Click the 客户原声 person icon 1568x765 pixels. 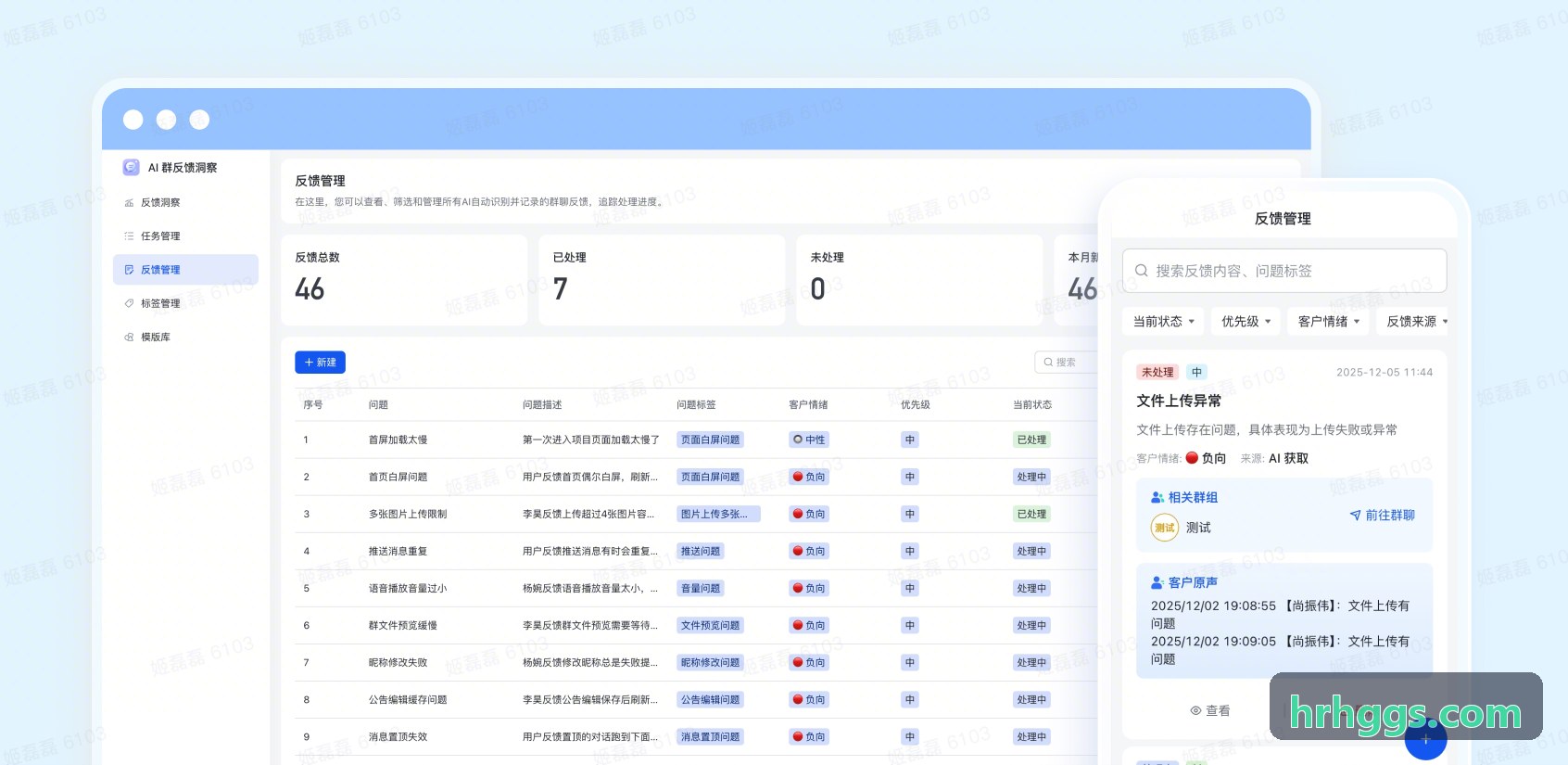pos(1157,582)
